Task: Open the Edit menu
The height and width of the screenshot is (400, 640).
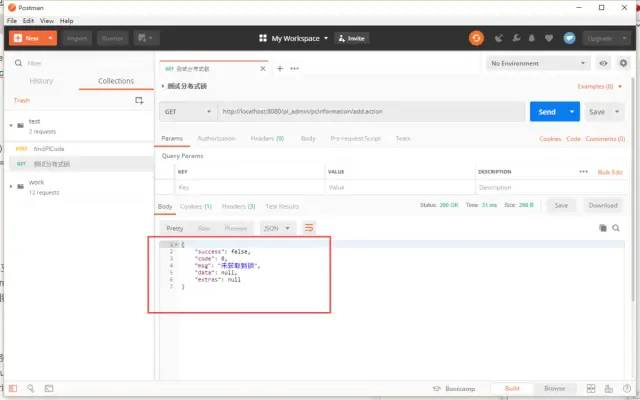Action: pyautogui.click(x=28, y=20)
